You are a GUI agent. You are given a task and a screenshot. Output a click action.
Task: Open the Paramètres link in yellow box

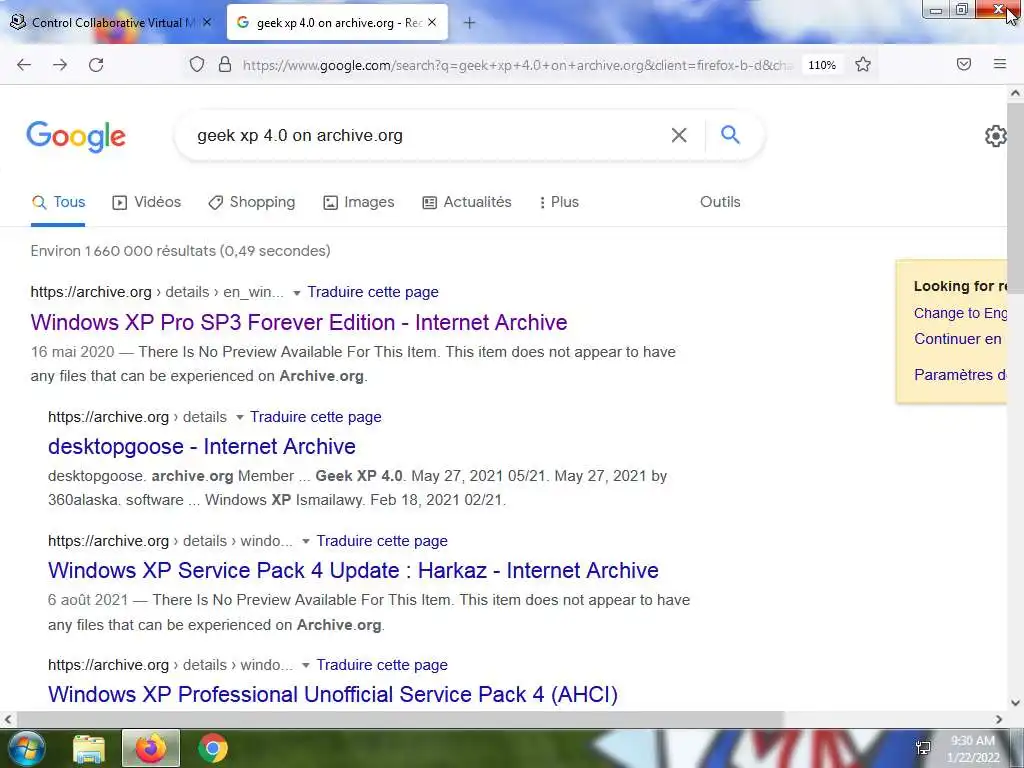(960, 375)
